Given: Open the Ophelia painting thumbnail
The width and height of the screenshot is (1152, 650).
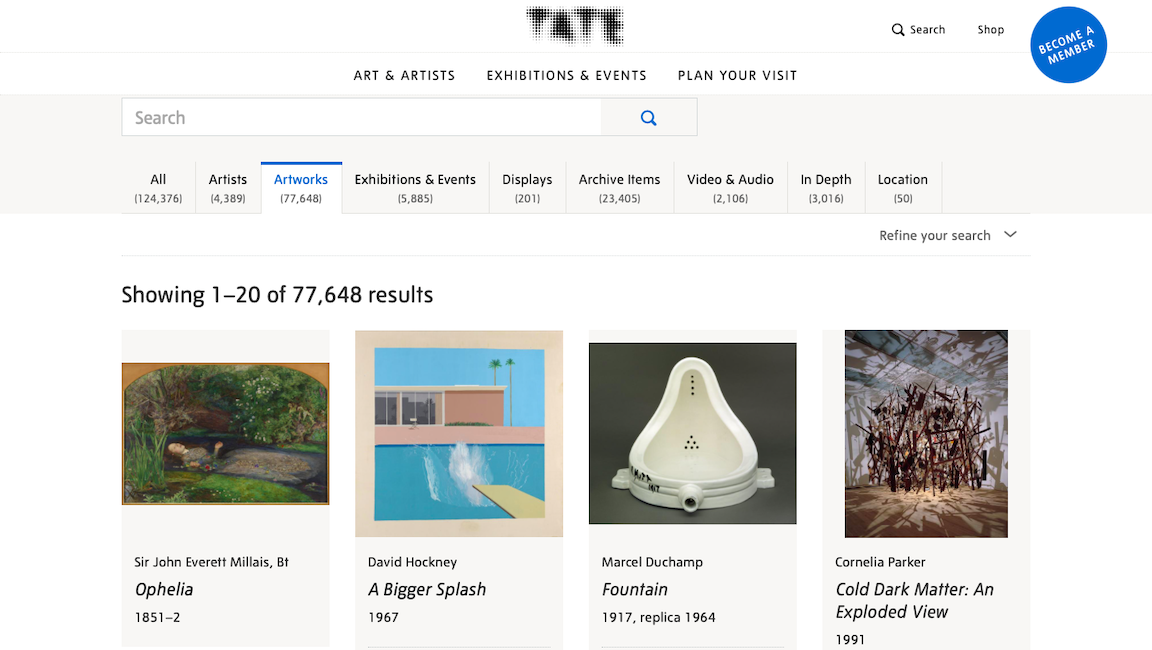Looking at the screenshot, I should [x=225, y=434].
